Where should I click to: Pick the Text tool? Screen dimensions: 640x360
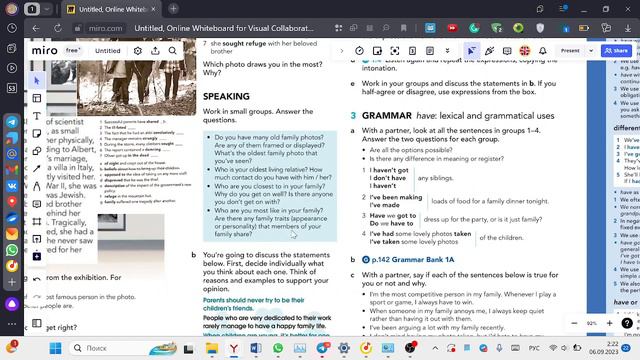click(37, 116)
